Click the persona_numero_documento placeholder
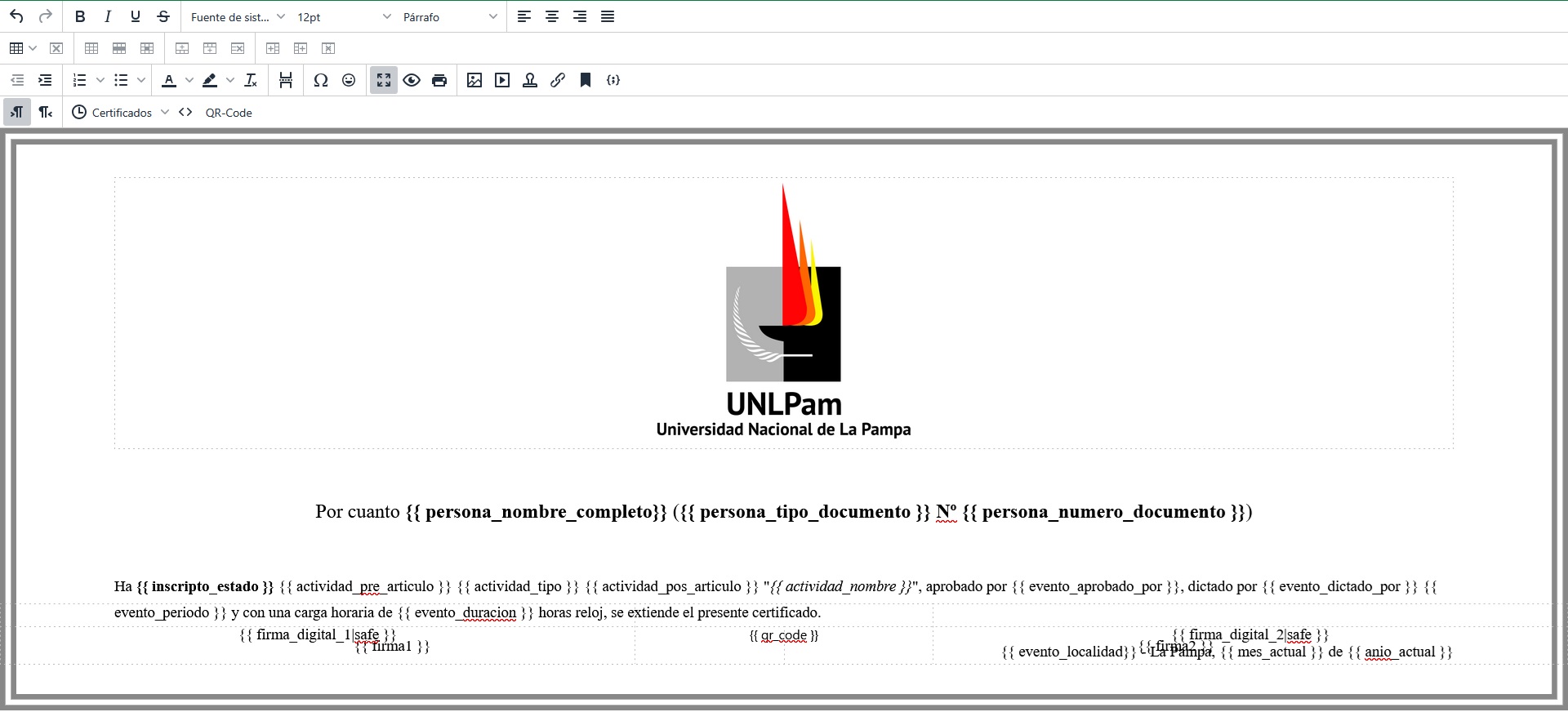Screen dimensions: 1568x721 coord(1104,512)
